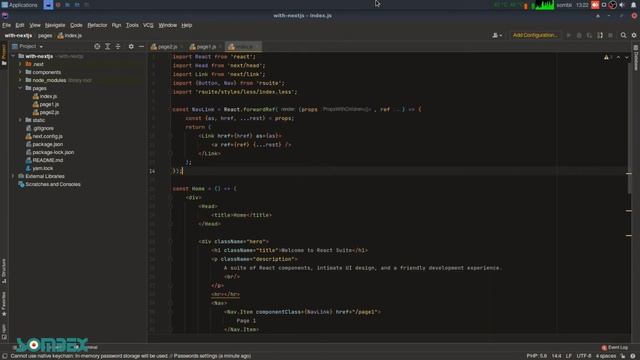Click pages breadcrumb in navigation bar
Screen dimensions: 640x360
(x=45, y=36)
